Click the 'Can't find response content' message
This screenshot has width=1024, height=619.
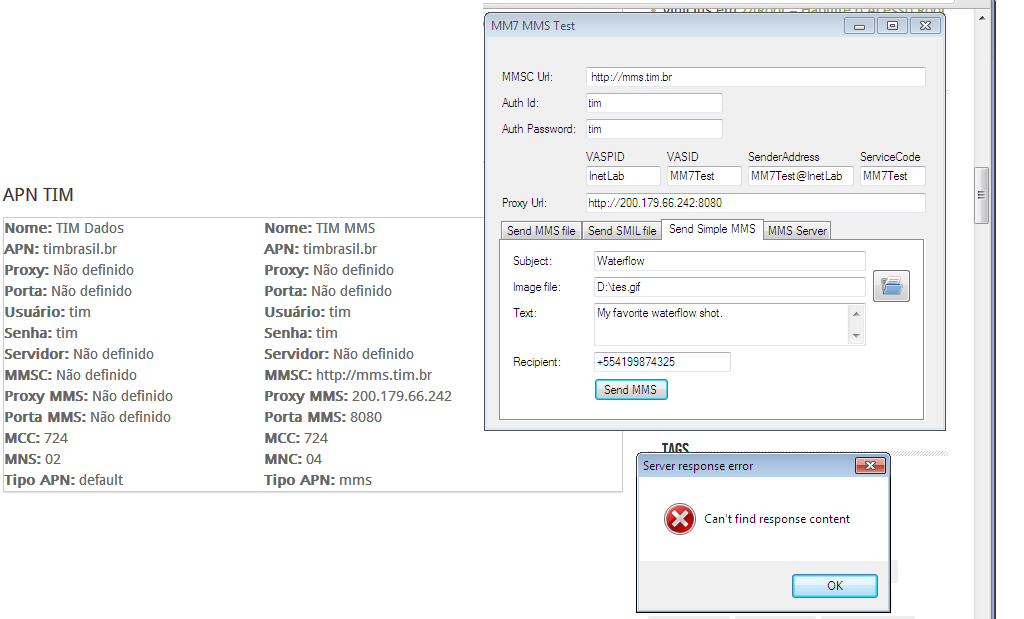777,519
